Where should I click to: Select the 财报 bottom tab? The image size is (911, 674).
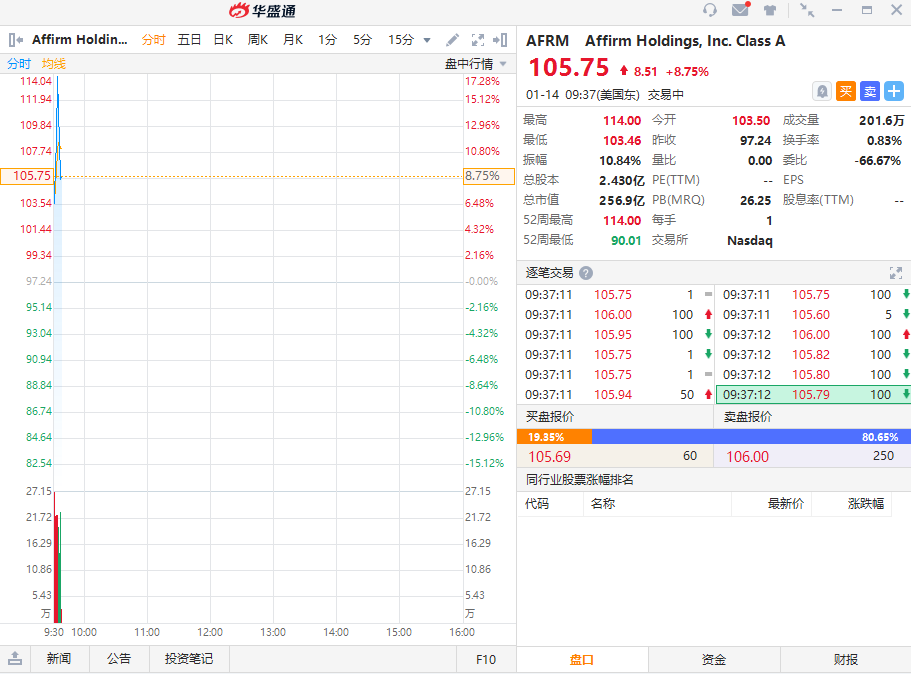coord(845,659)
